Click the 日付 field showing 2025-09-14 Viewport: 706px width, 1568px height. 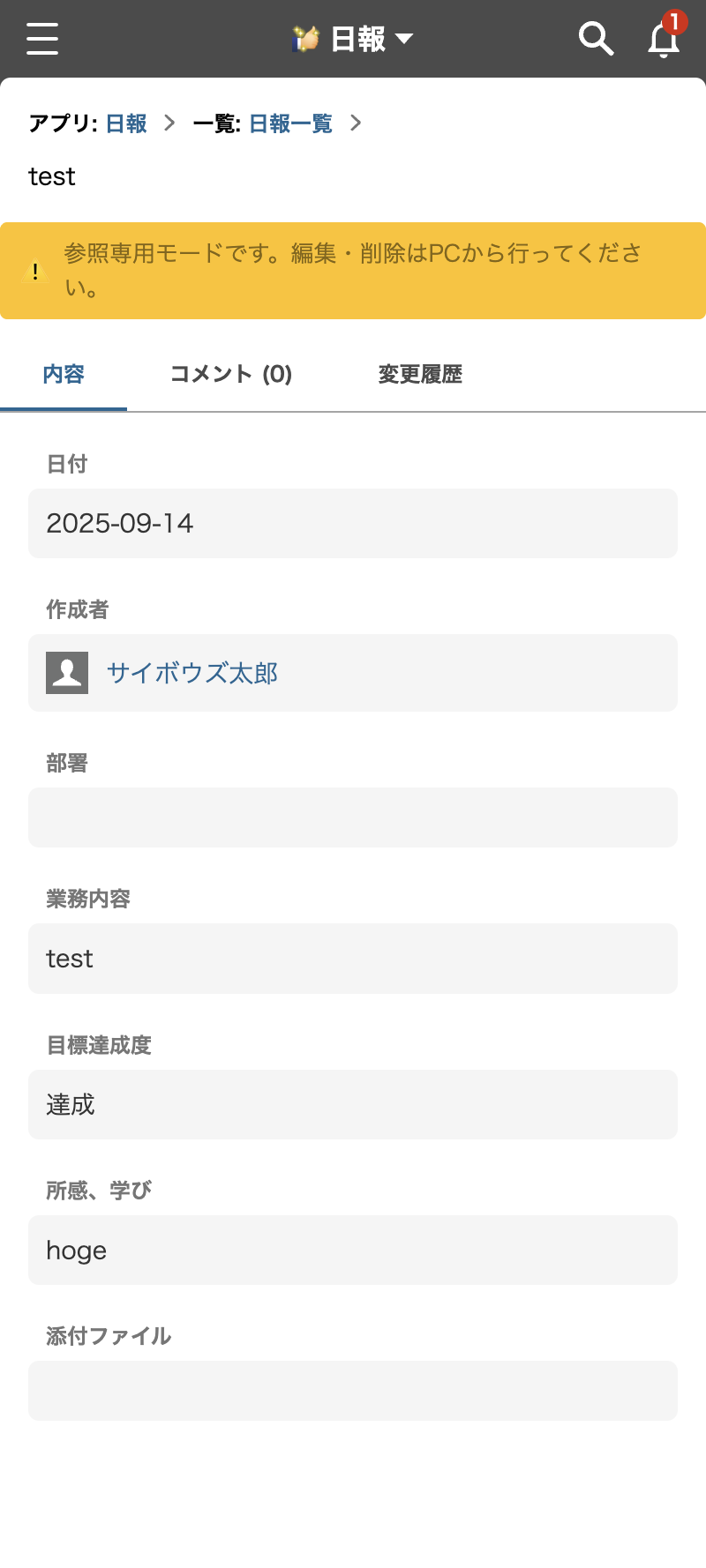click(353, 523)
